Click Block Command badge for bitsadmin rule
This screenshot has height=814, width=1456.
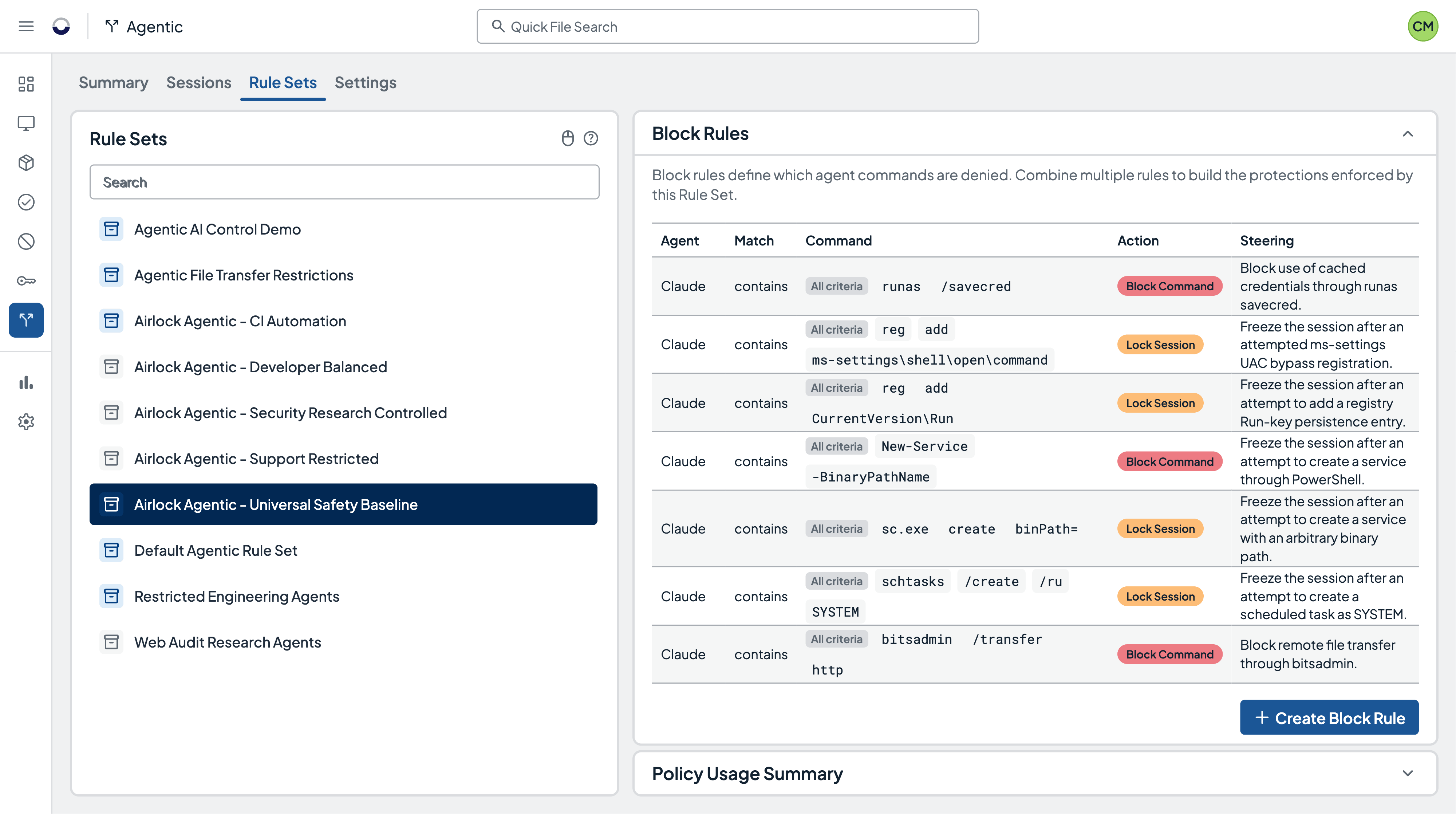[x=1169, y=654]
